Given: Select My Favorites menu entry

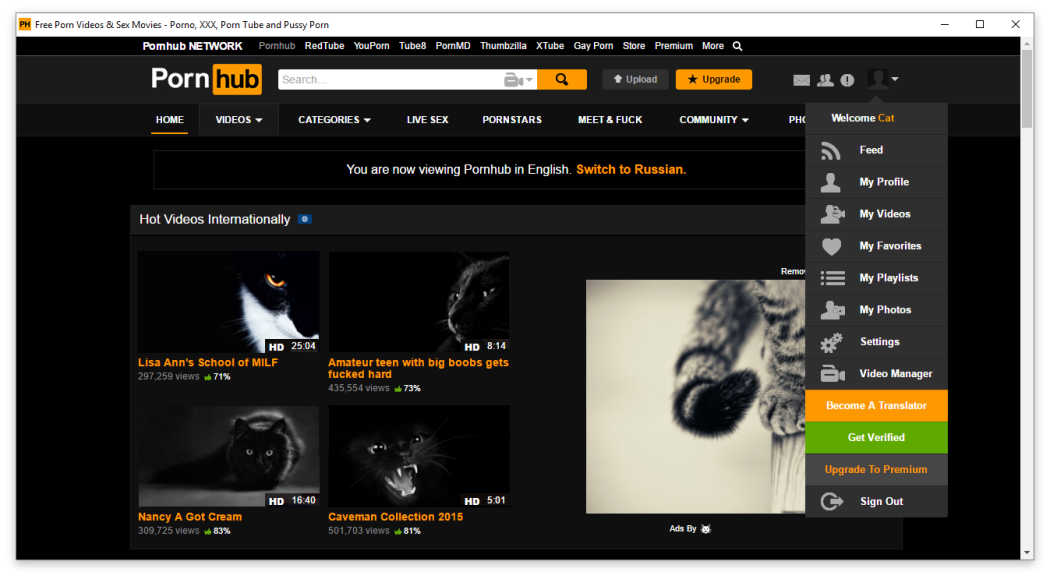Looking at the screenshot, I should 877,246.
